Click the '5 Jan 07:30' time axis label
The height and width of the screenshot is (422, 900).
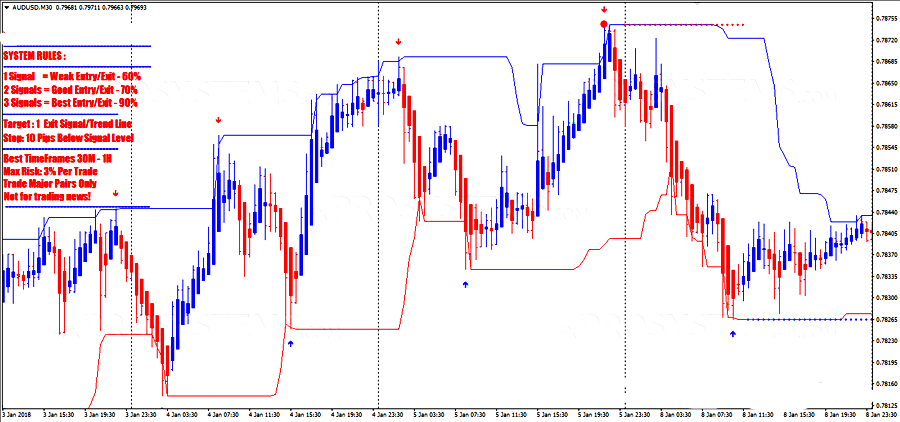click(x=470, y=414)
